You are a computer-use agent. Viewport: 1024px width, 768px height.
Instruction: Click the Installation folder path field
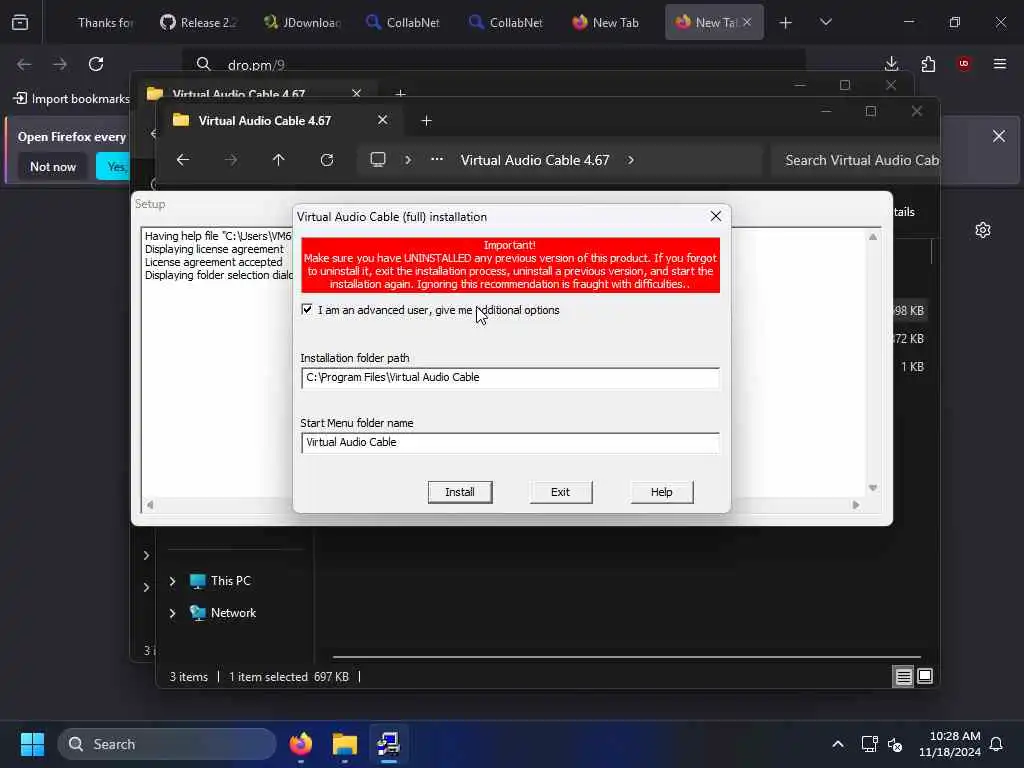click(x=510, y=377)
